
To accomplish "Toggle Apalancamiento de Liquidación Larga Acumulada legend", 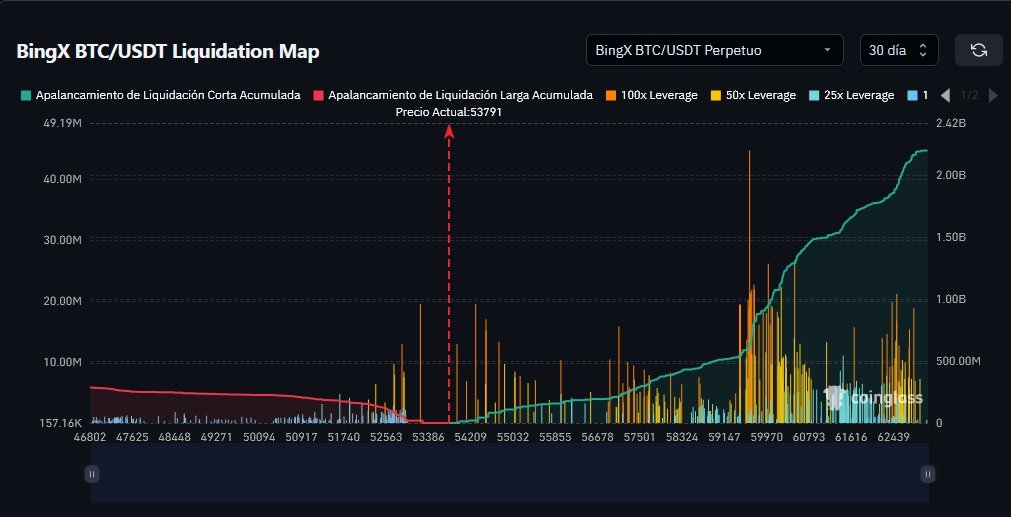I will [453, 95].
